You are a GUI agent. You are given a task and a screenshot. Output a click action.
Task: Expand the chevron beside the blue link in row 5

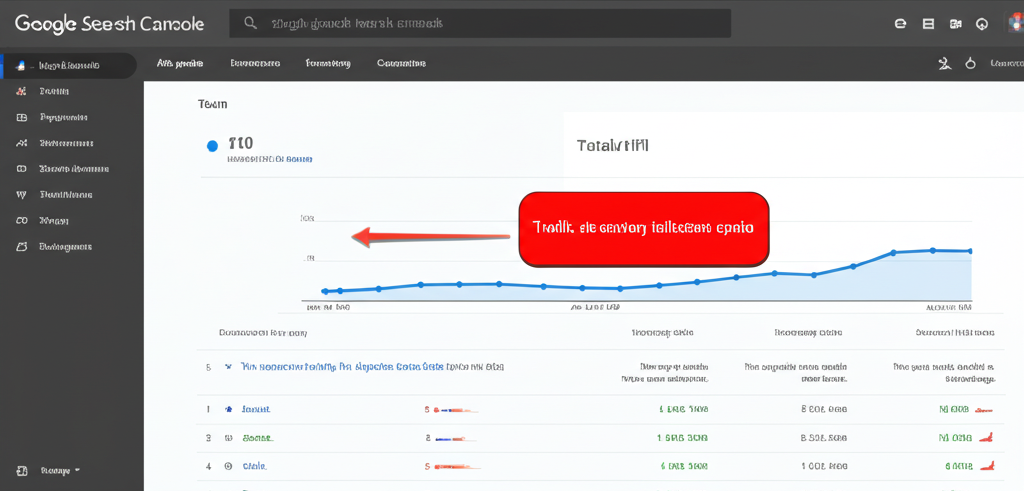pos(229,367)
